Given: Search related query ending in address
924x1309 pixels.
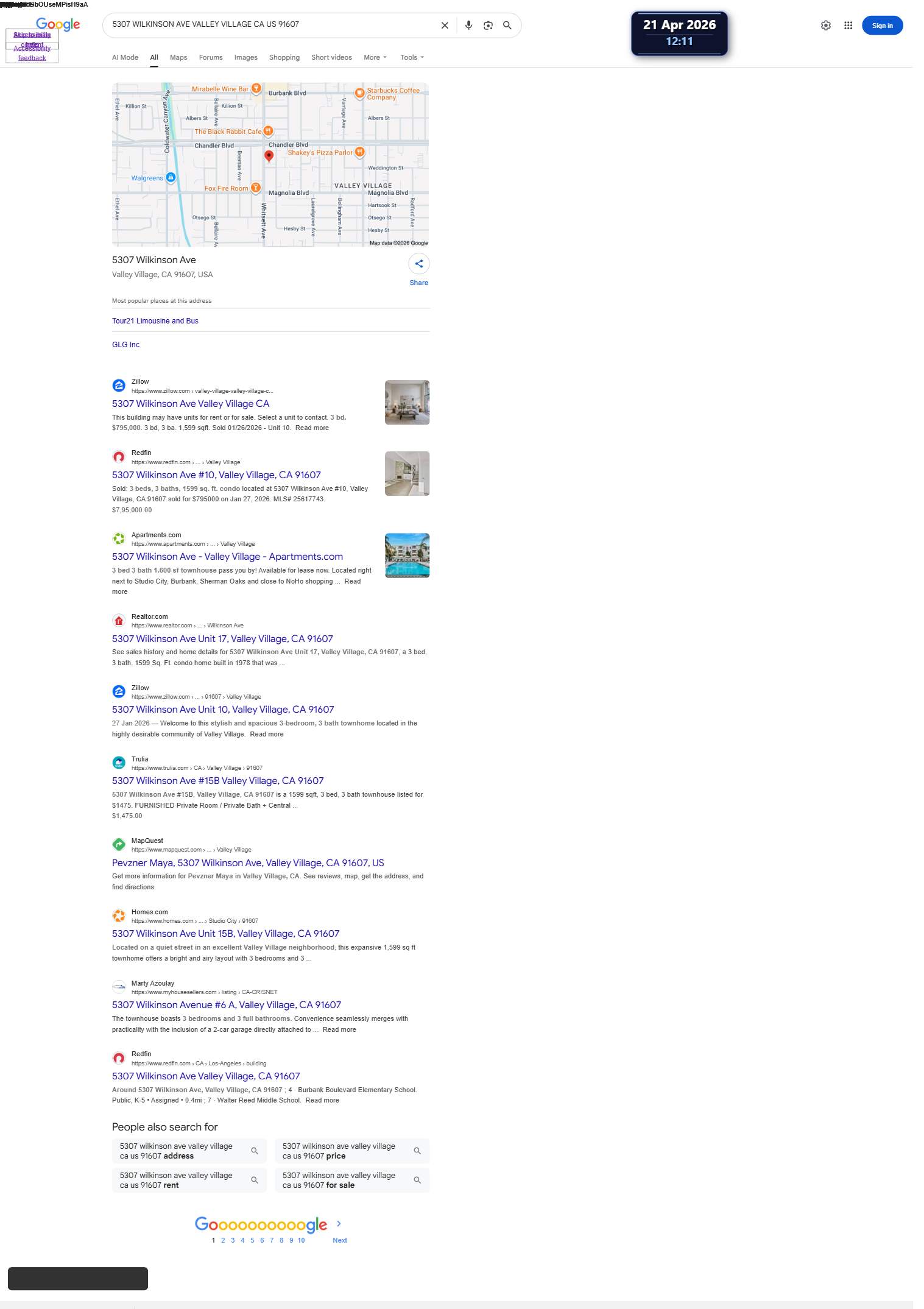Looking at the screenshot, I should [189, 1151].
